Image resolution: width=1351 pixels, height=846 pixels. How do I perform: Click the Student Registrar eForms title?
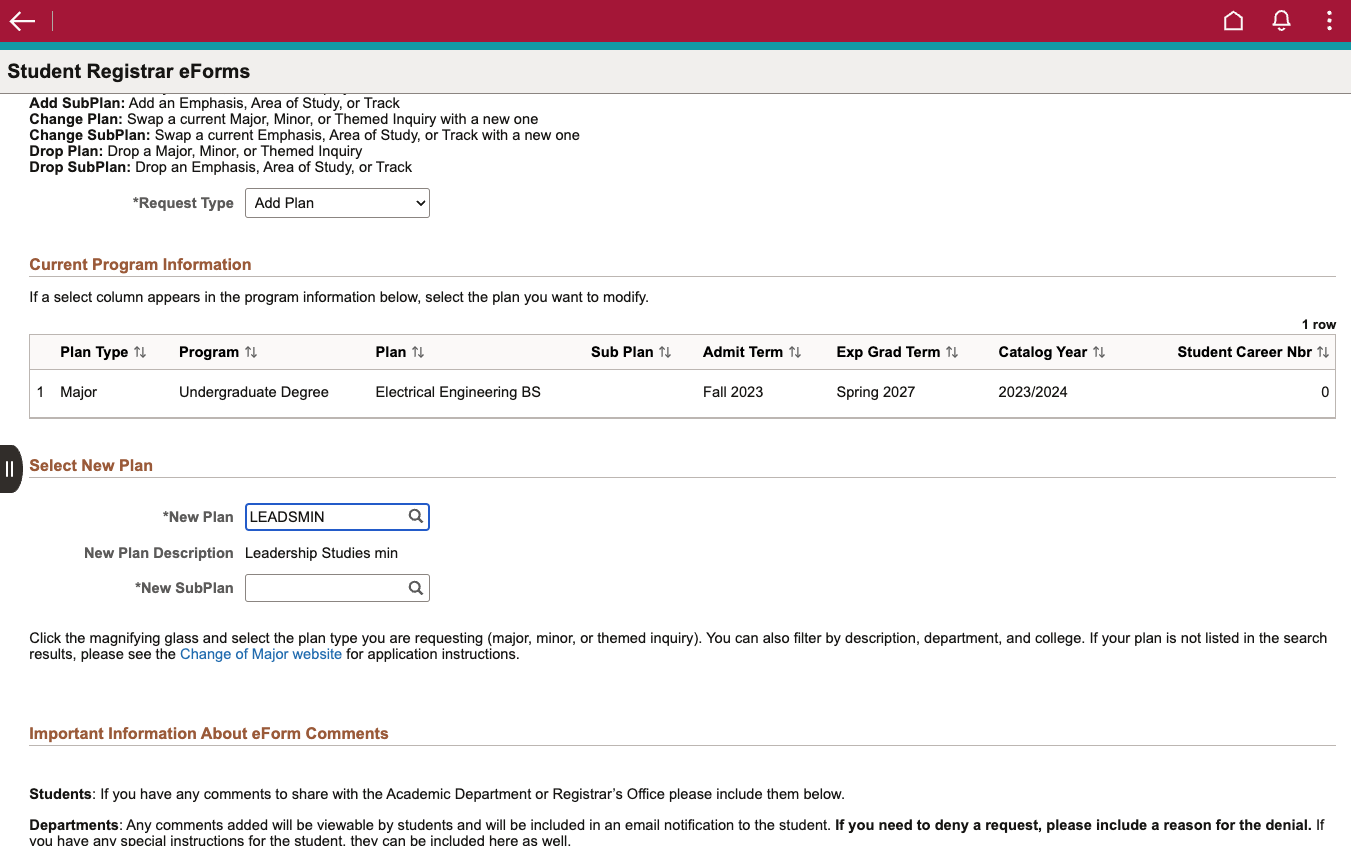(x=129, y=72)
